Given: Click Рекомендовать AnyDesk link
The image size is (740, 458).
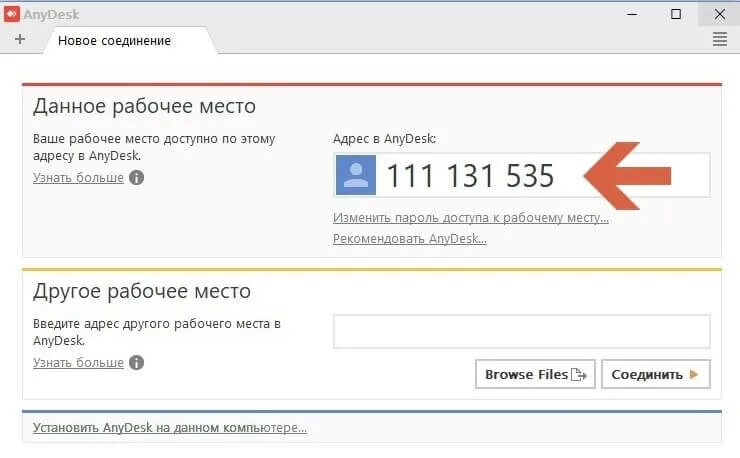Looking at the screenshot, I should (410, 239).
